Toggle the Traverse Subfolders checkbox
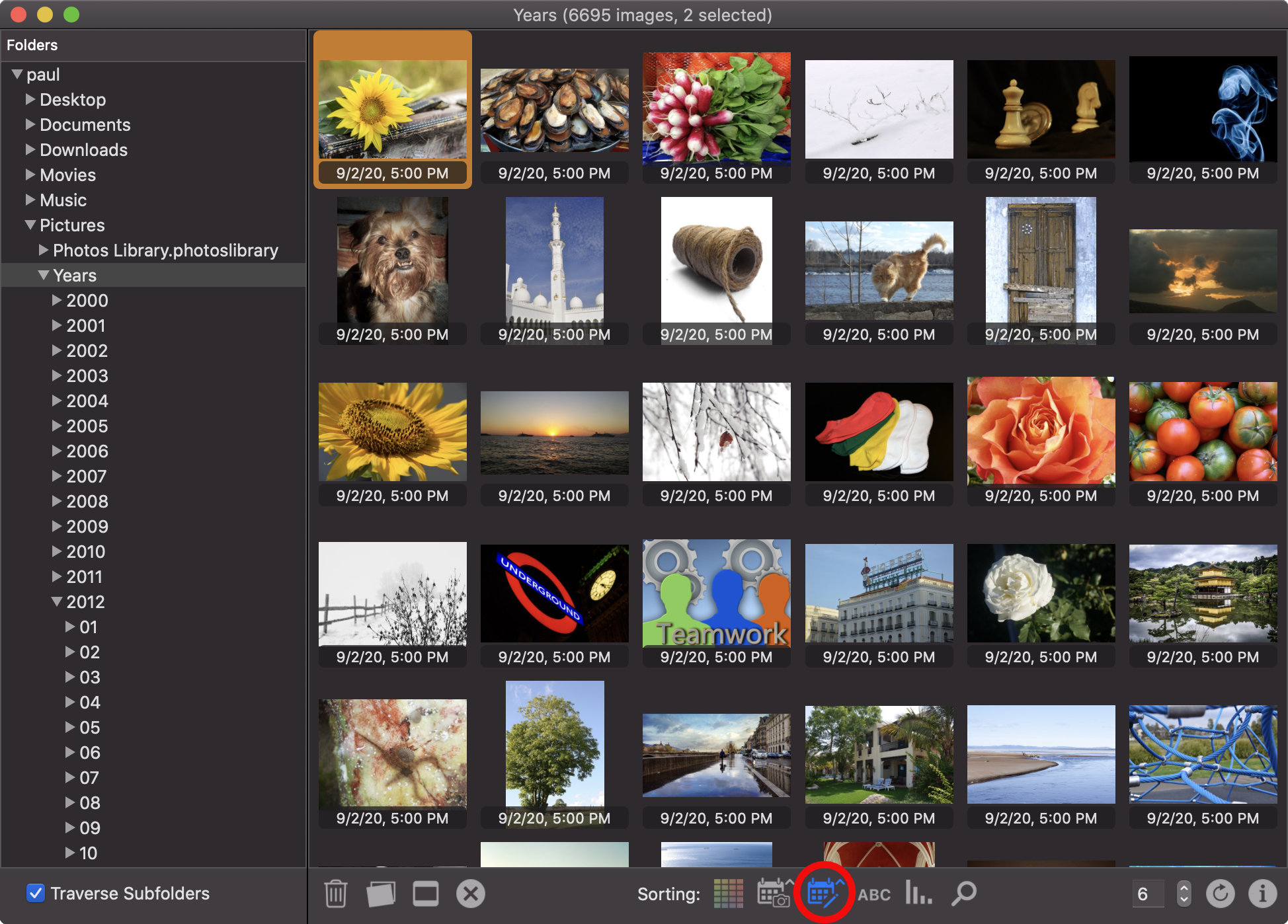This screenshot has width=1288, height=924. coord(36,893)
